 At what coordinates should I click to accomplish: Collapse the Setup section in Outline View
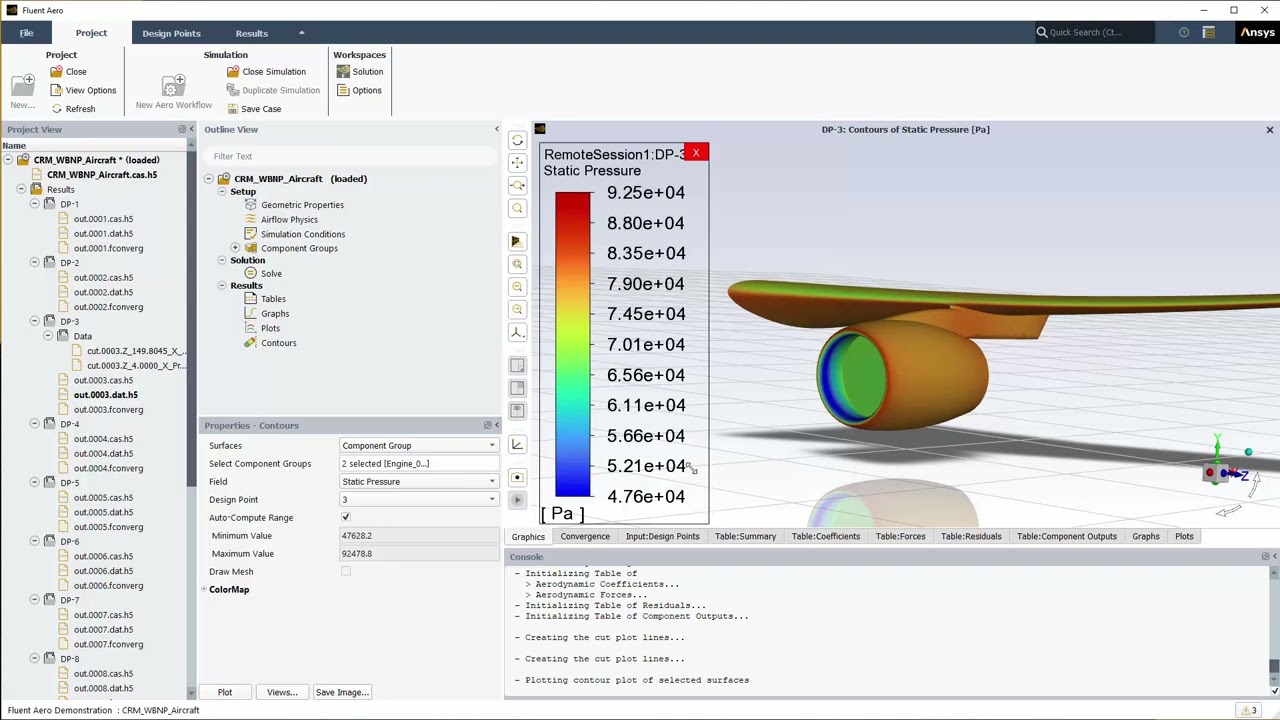[x=222, y=191]
